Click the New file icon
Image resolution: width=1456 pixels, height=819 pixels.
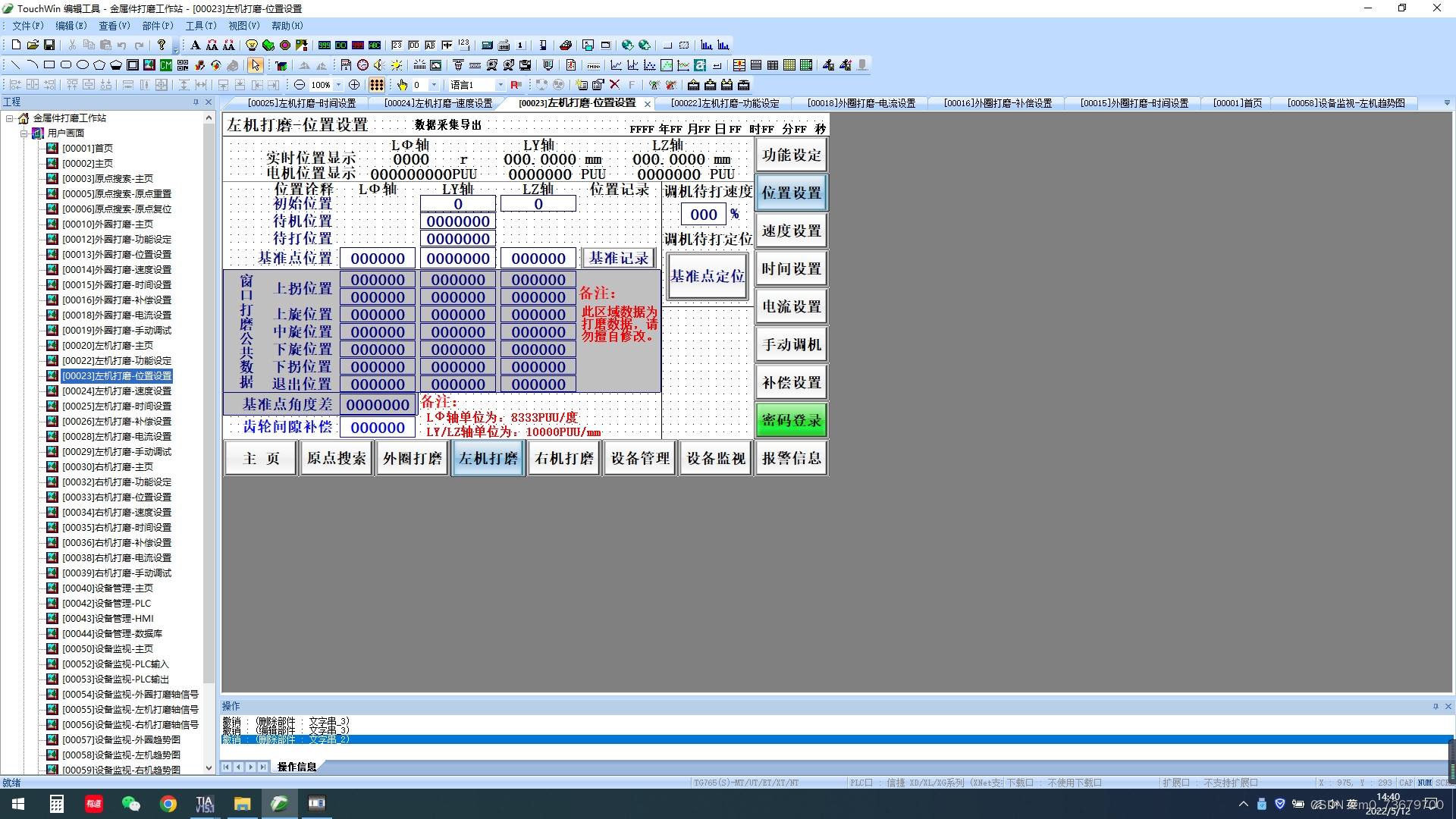tap(16, 45)
